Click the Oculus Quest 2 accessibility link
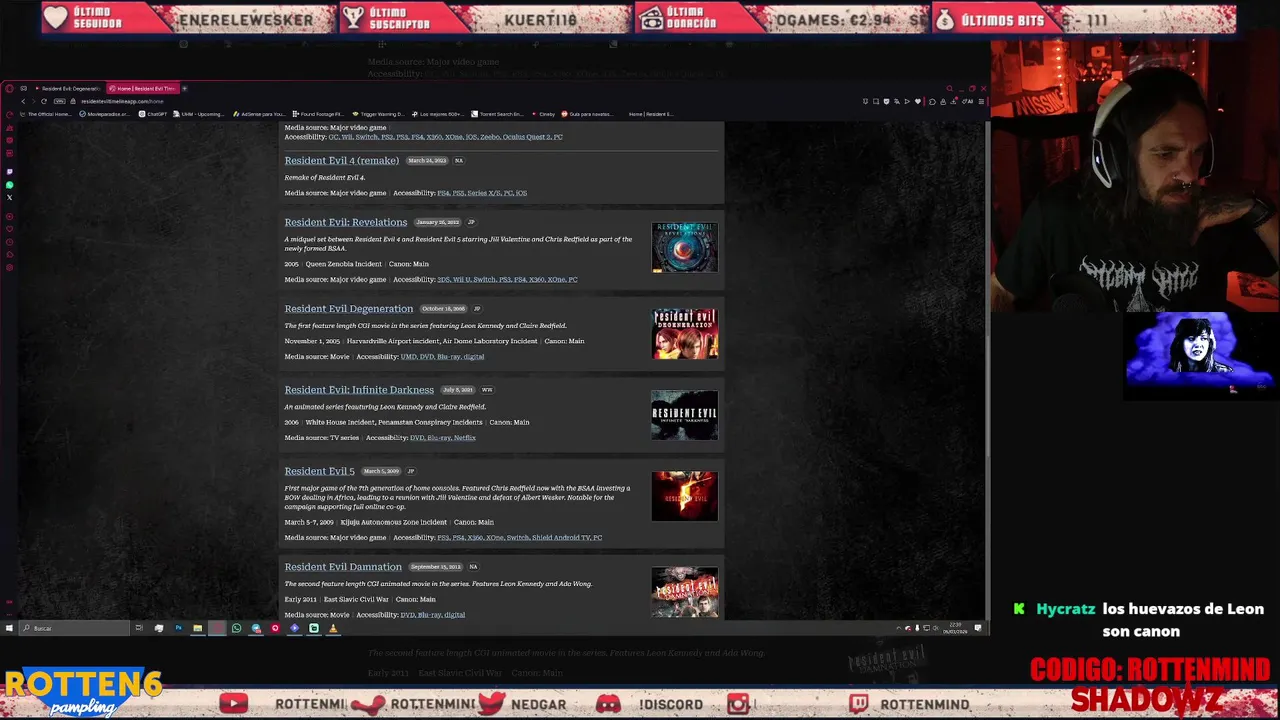The width and height of the screenshot is (1280, 720). click(x=526, y=137)
